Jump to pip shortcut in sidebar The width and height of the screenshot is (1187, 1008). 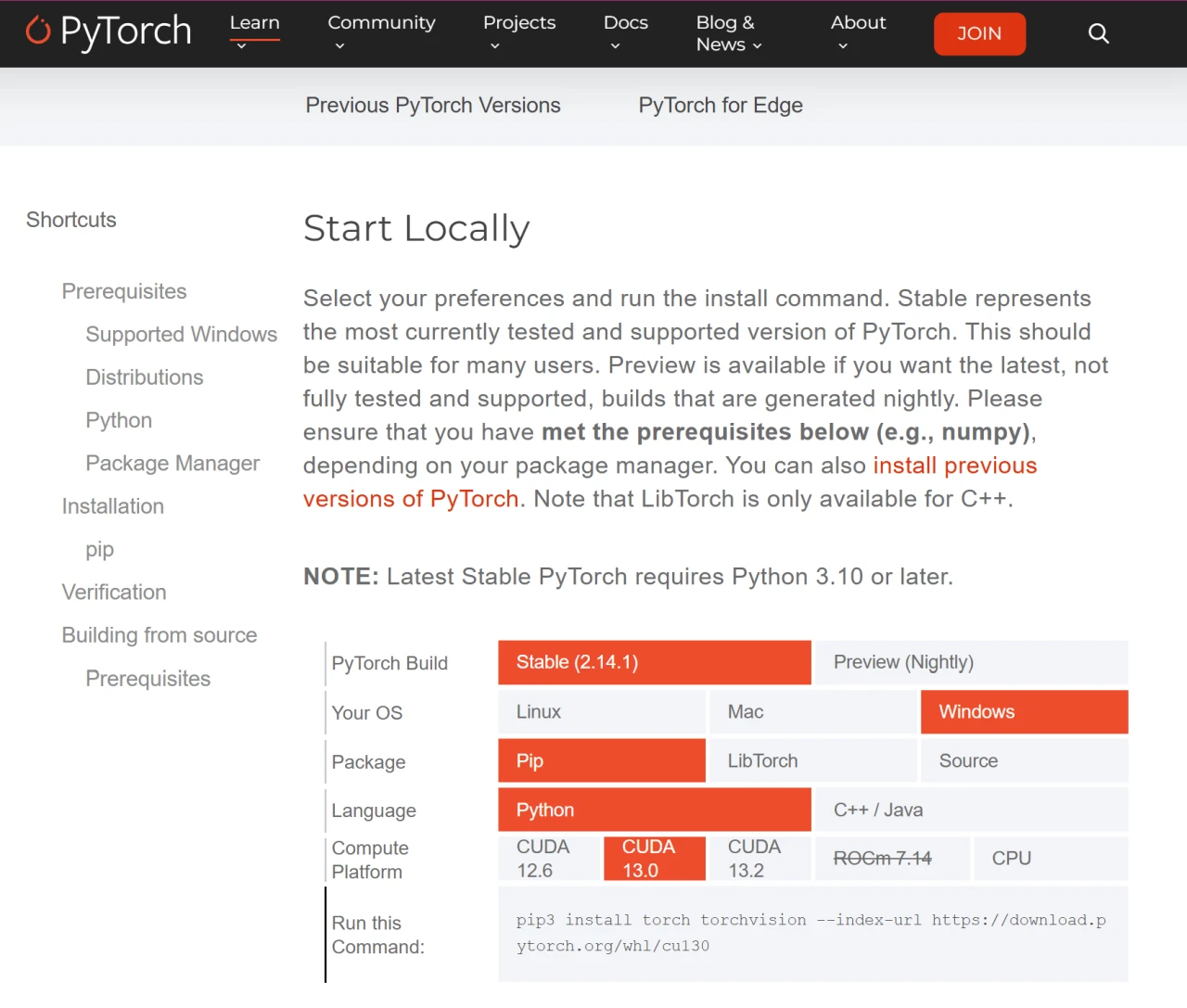(x=99, y=549)
